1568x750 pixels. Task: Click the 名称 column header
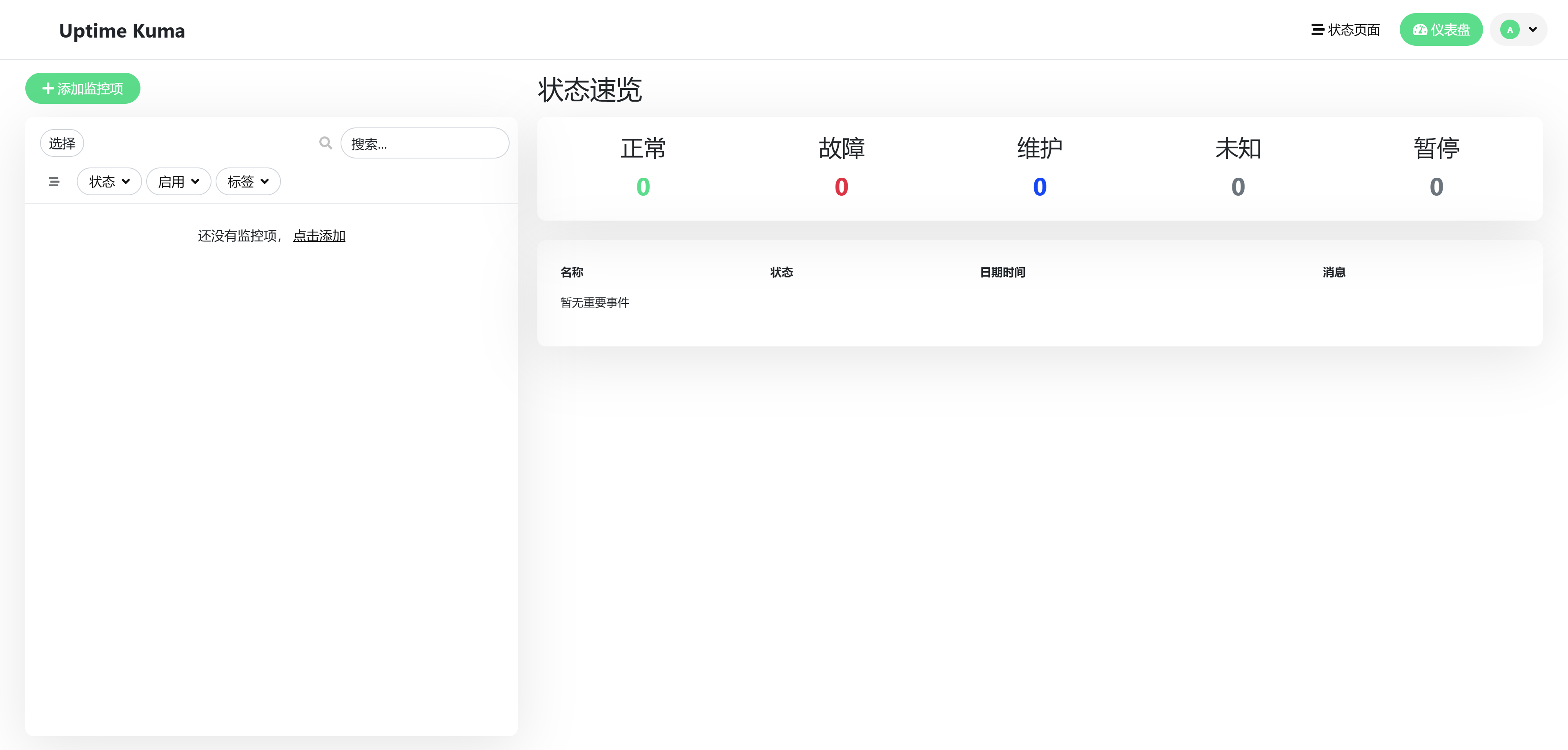click(572, 272)
